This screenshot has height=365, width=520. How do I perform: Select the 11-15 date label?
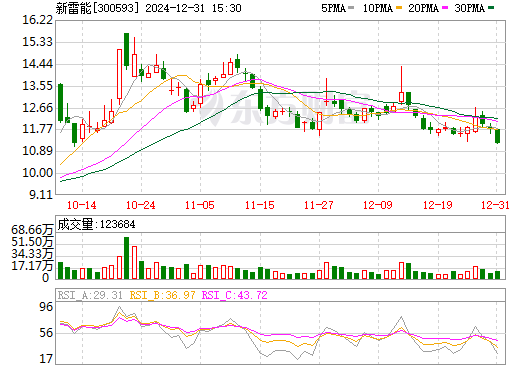(x=260, y=205)
